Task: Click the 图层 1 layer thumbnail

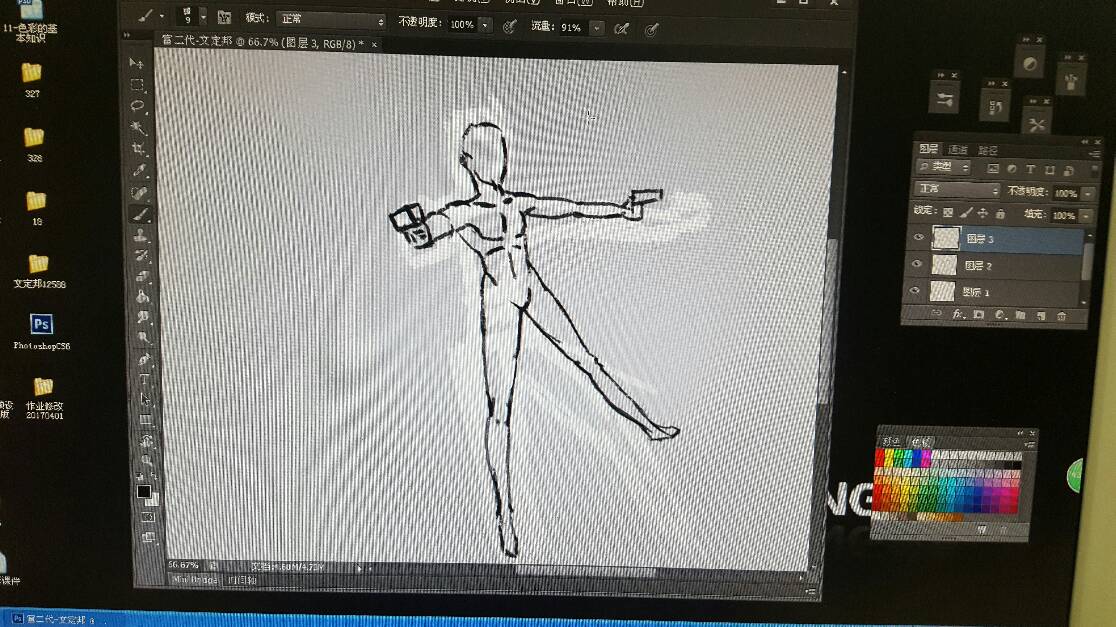Action: [942, 290]
